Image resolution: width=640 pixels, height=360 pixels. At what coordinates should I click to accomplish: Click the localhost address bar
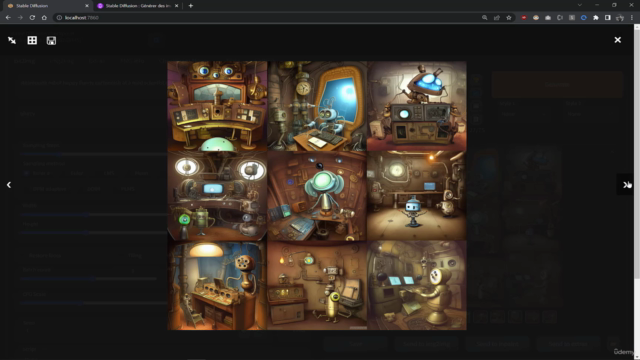[x=269, y=18]
